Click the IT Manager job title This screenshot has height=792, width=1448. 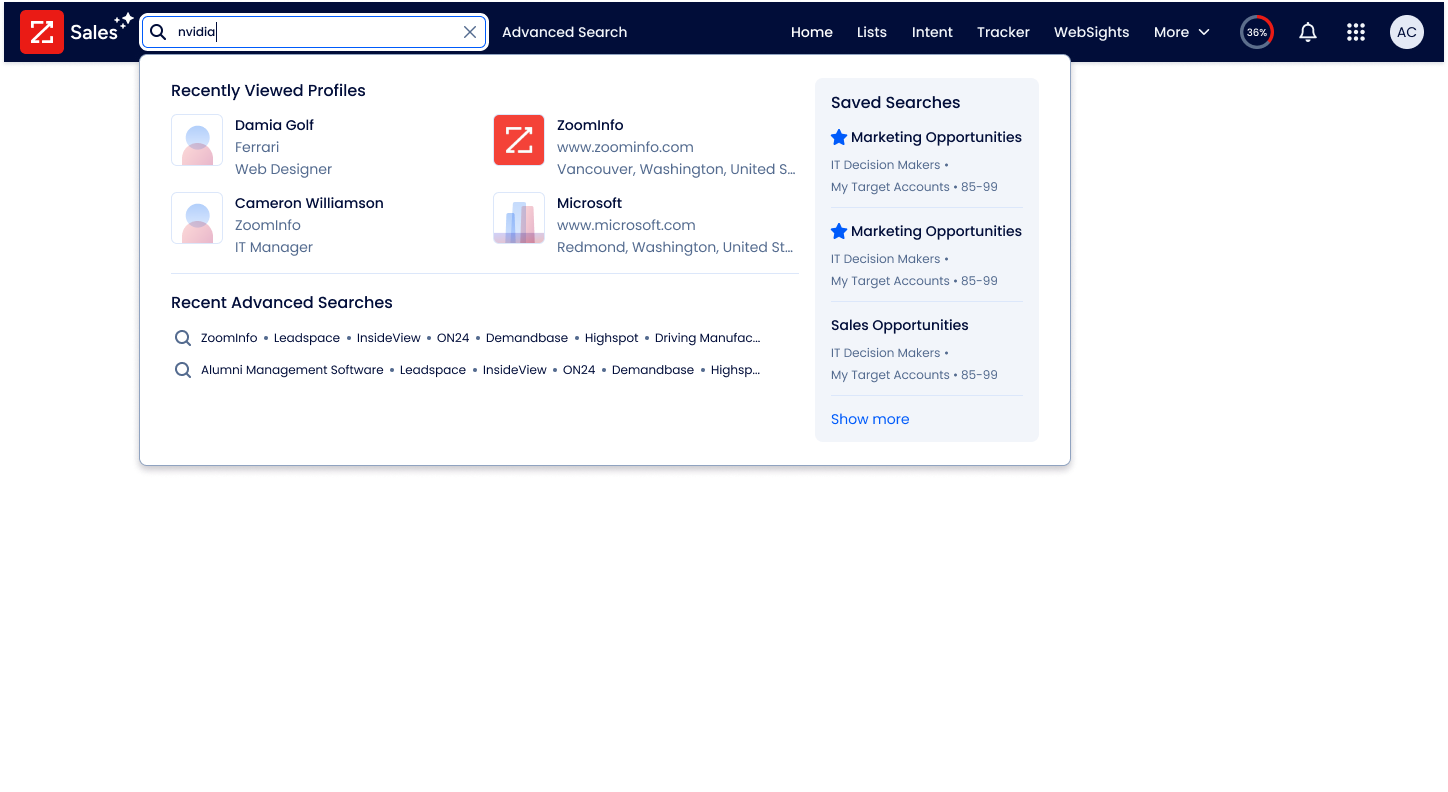pyautogui.click(x=274, y=247)
